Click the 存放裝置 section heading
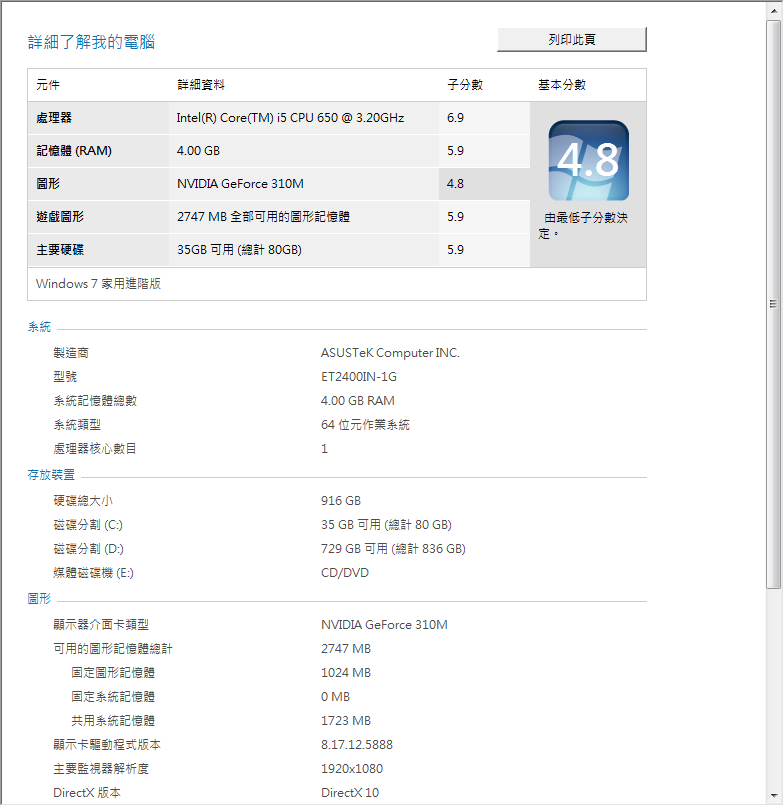Screen dimensions: 784x806 click(x=51, y=474)
